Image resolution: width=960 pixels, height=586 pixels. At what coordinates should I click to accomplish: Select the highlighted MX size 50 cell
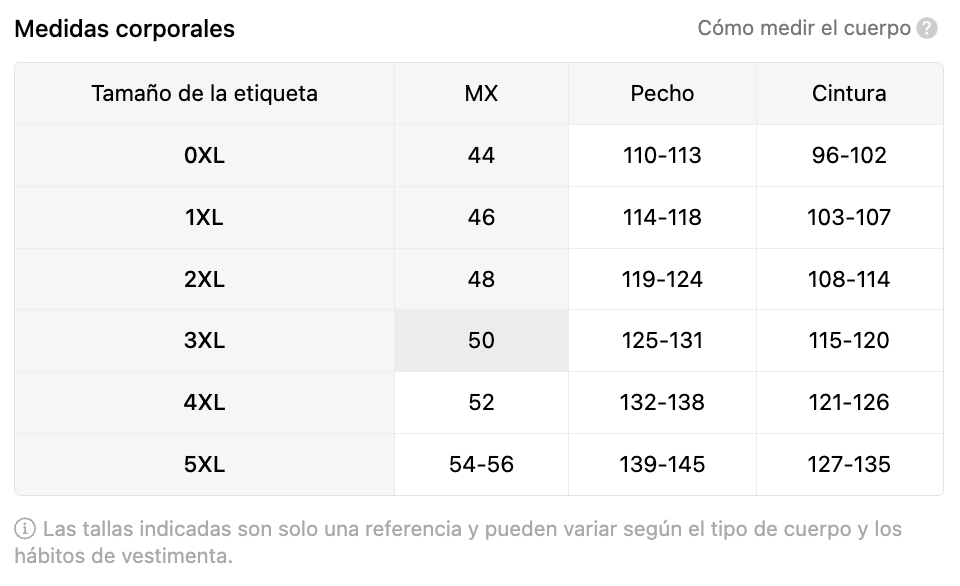point(481,340)
